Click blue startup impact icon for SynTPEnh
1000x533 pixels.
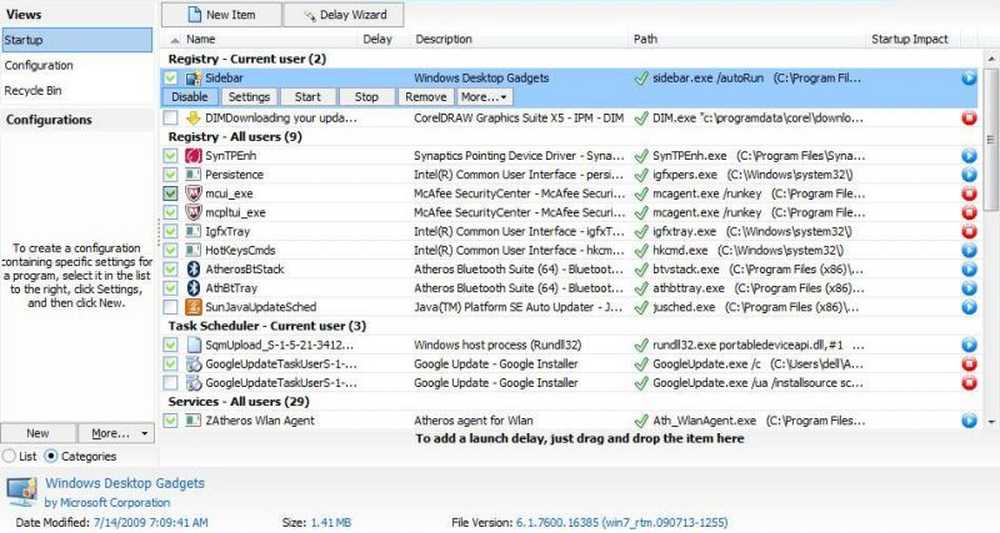point(969,156)
